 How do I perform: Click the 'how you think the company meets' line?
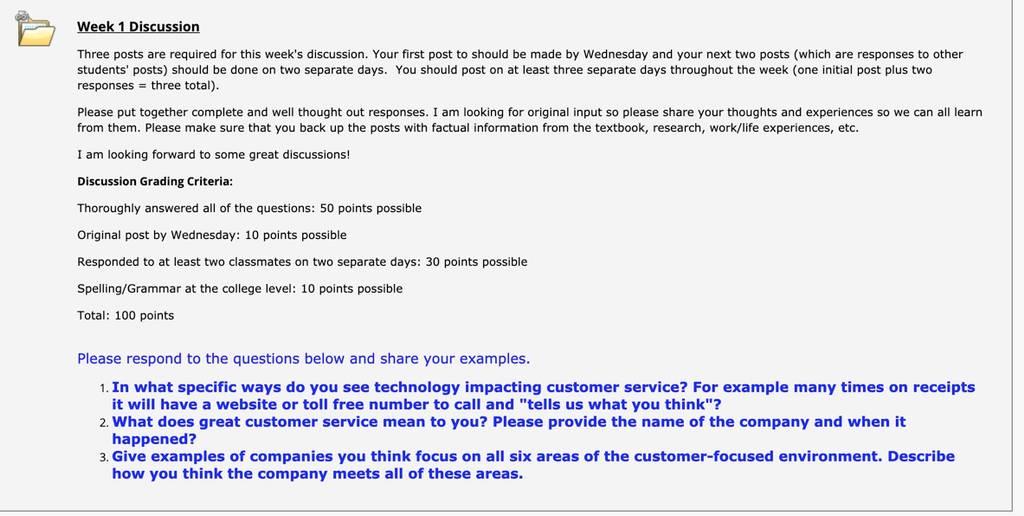(317, 474)
